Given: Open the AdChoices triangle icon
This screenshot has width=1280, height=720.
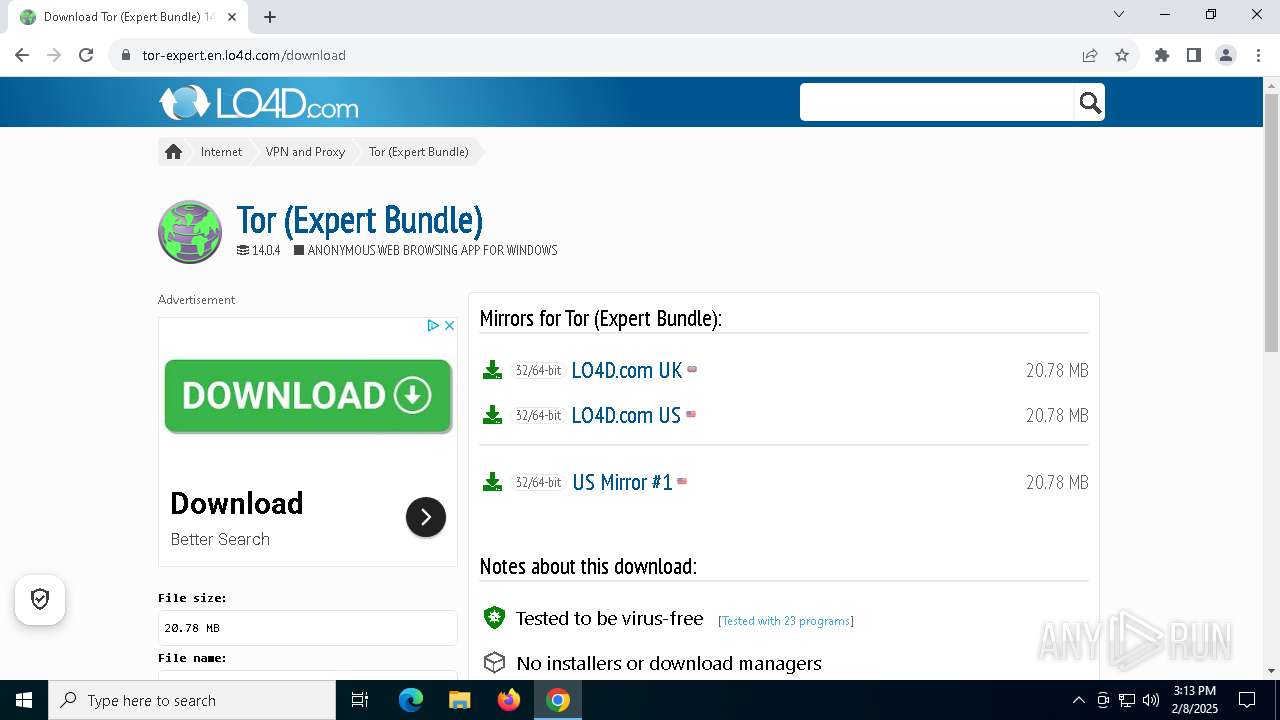Looking at the screenshot, I should (433, 325).
